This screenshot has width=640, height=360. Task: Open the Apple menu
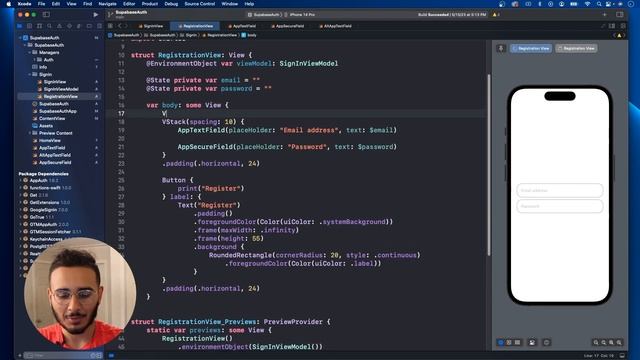coord(9,4)
